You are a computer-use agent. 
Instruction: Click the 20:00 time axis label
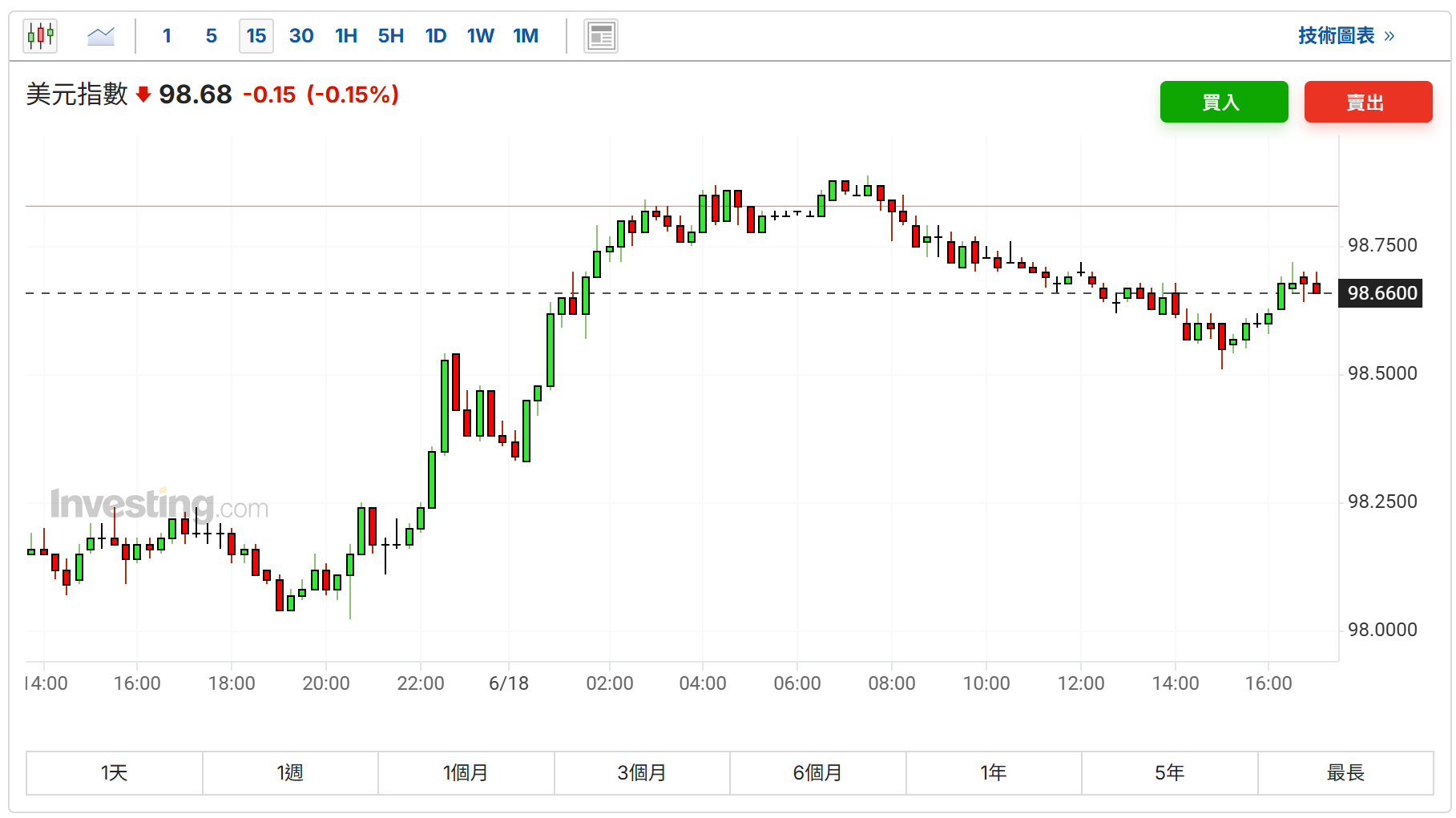click(326, 683)
